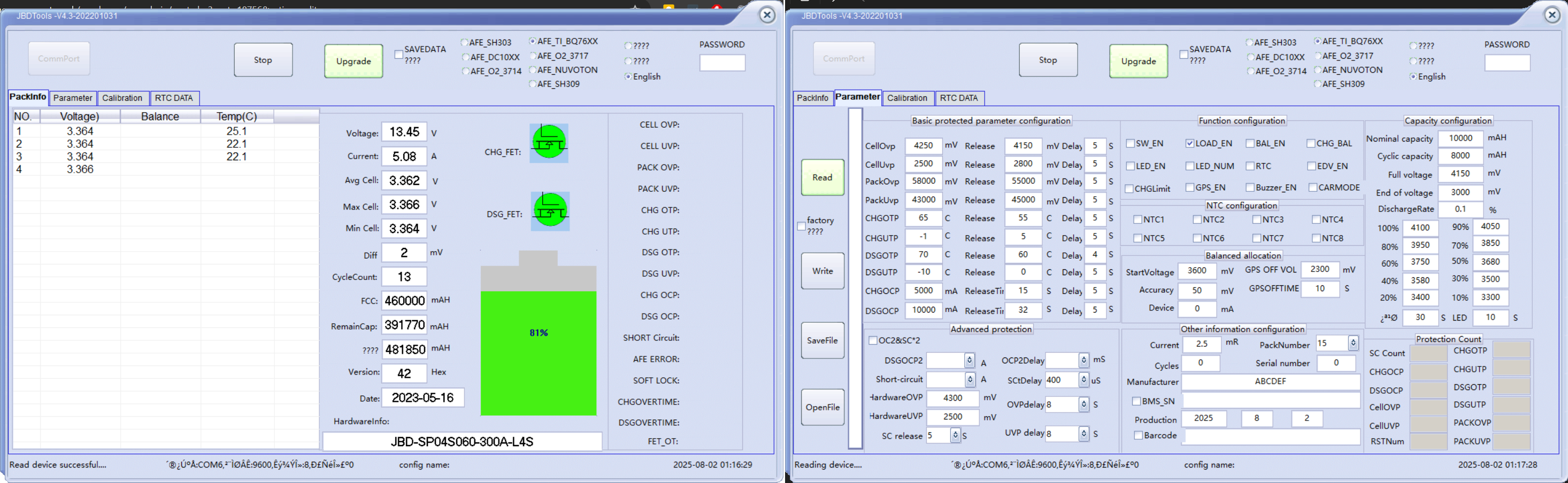Close the JBDTools window showing the Parameter tab
This screenshot has width=1568, height=483.
click(1551, 15)
